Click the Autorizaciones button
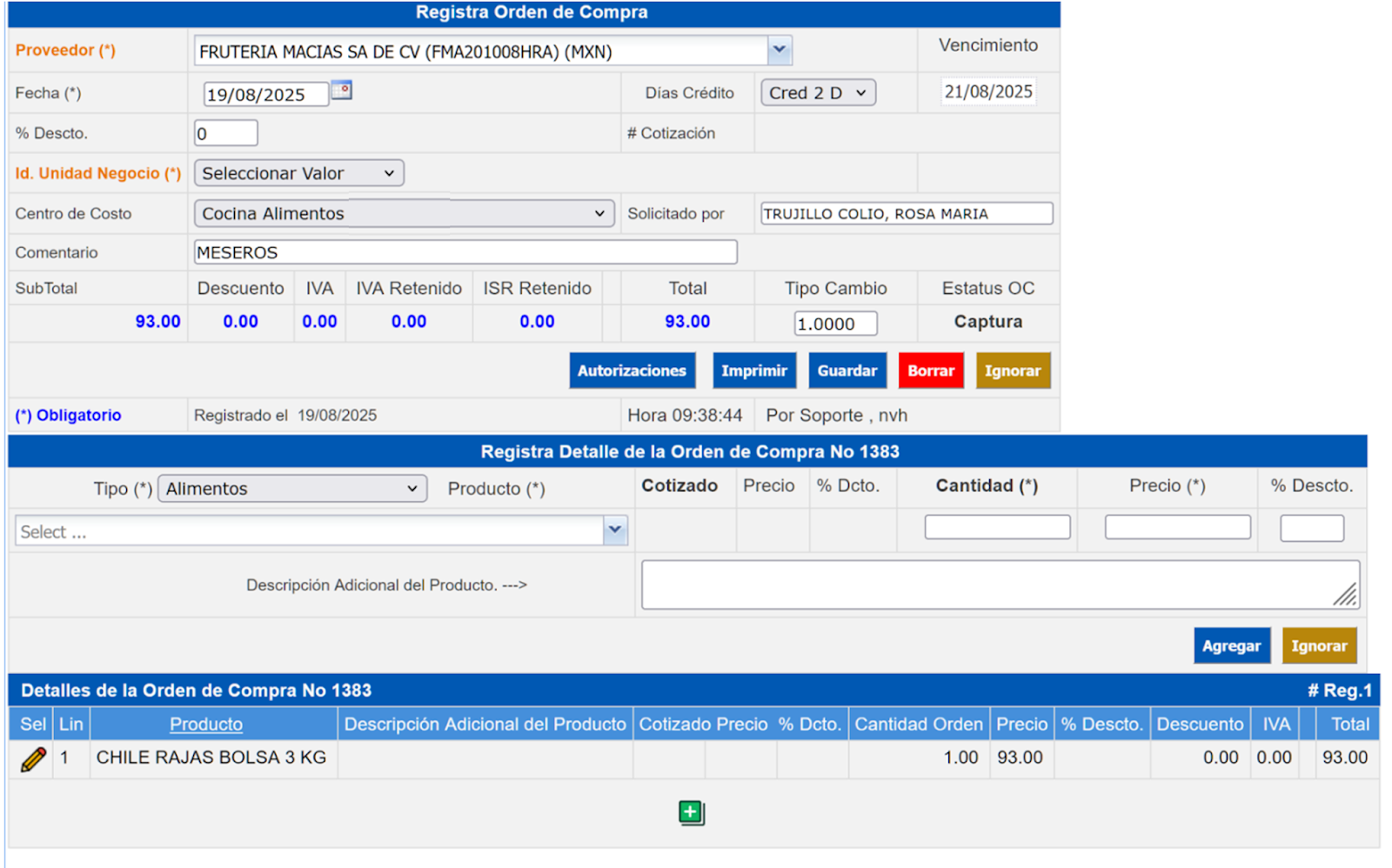 [x=632, y=371]
